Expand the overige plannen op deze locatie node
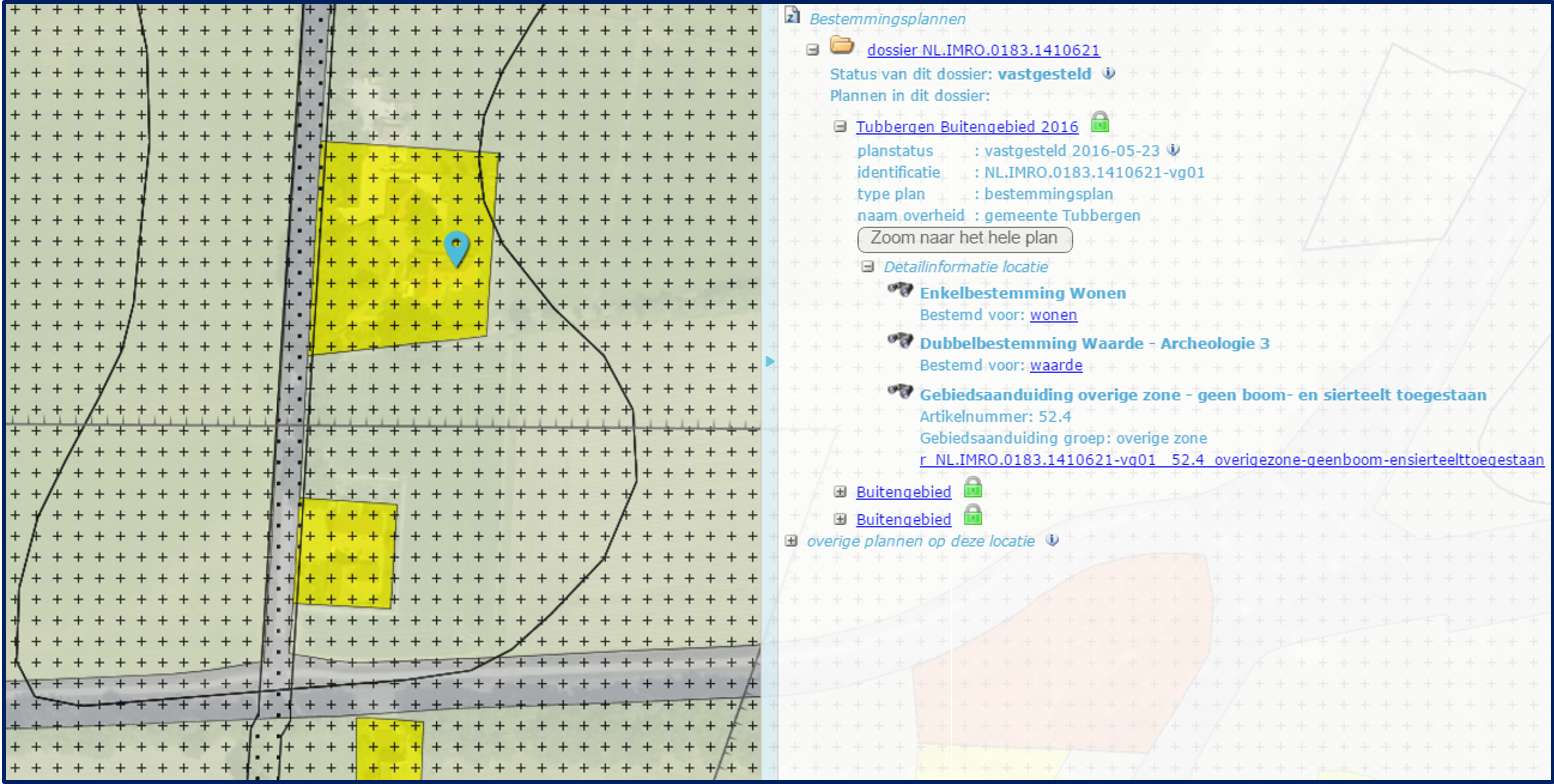 792,540
